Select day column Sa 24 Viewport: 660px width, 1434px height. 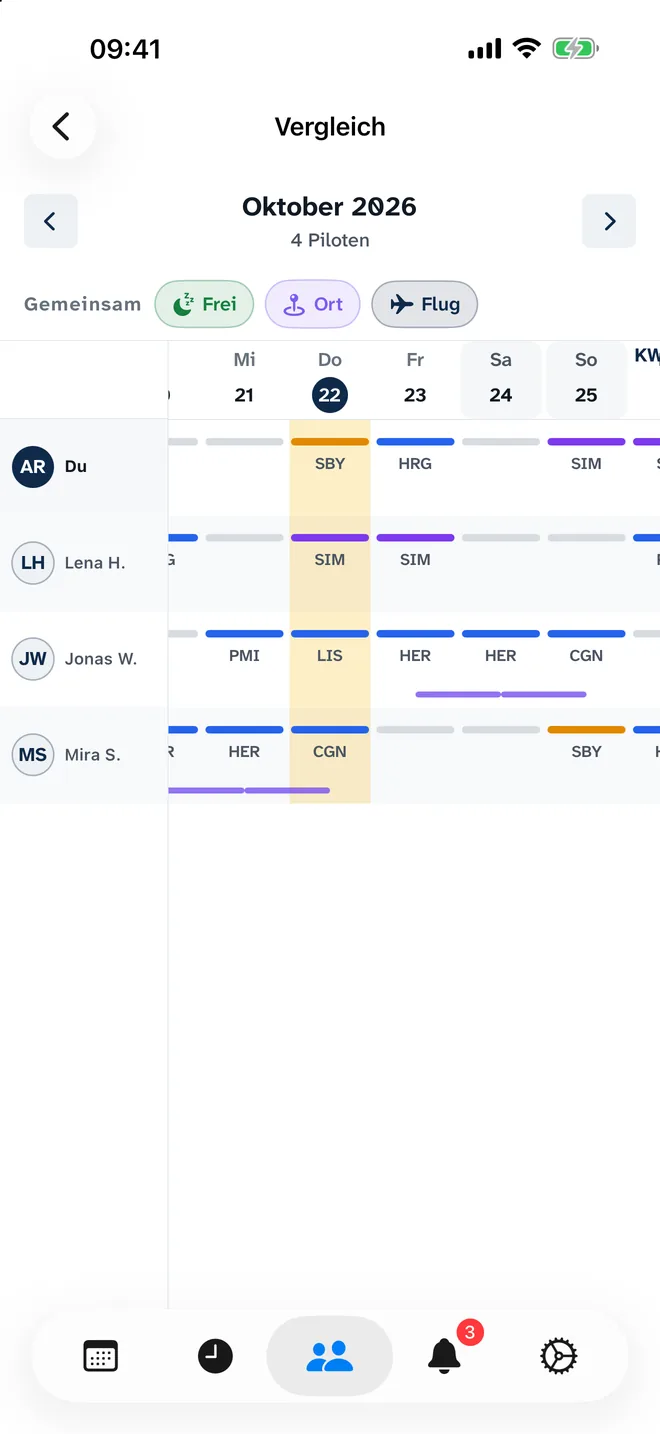tap(501, 378)
